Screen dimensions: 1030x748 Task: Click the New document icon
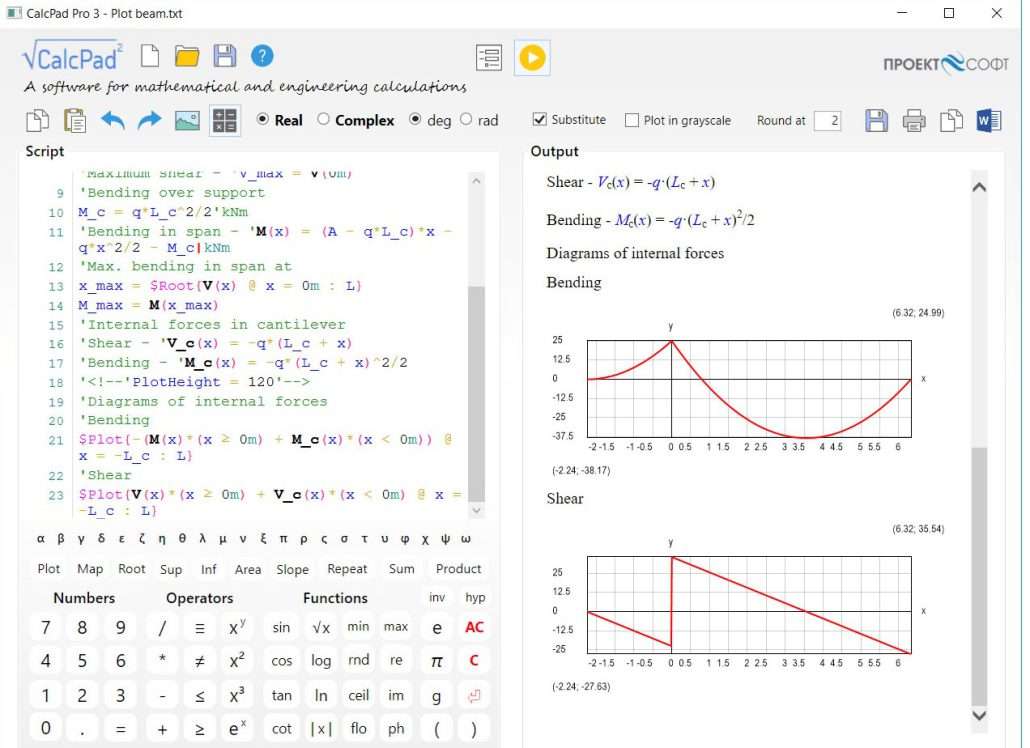point(150,56)
